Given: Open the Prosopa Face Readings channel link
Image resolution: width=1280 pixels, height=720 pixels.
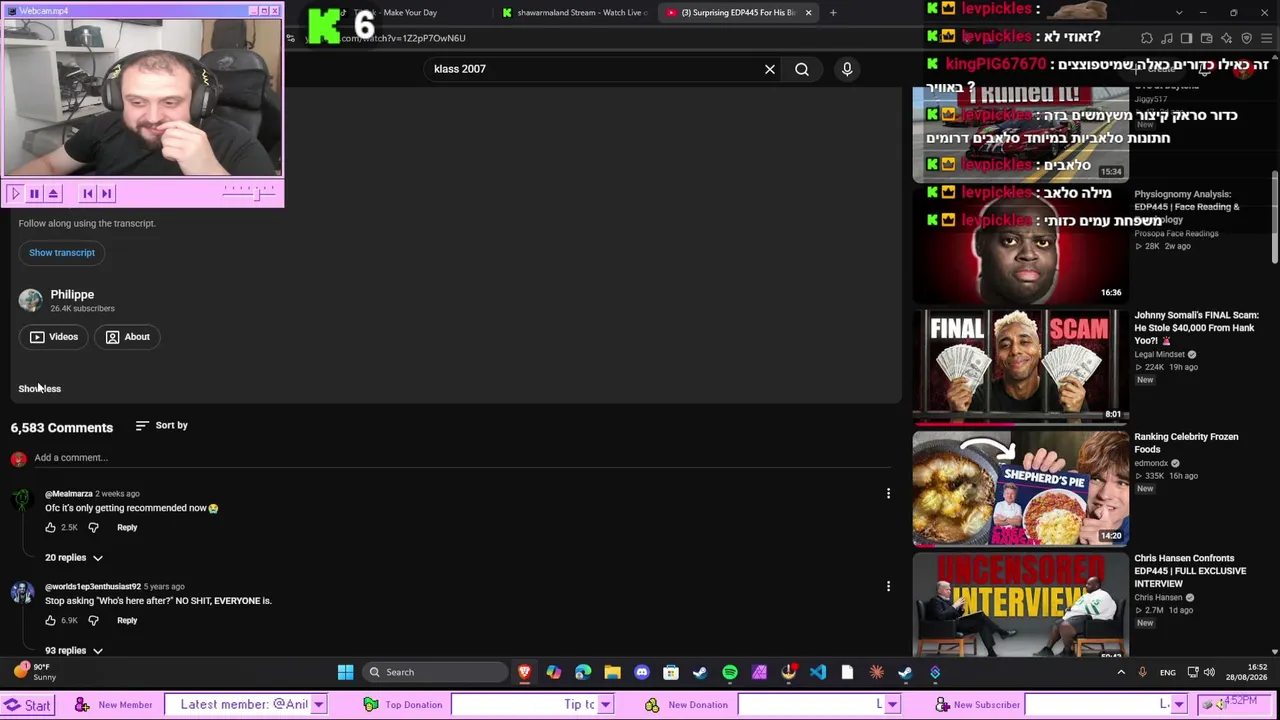Looking at the screenshot, I should click(x=1176, y=233).
